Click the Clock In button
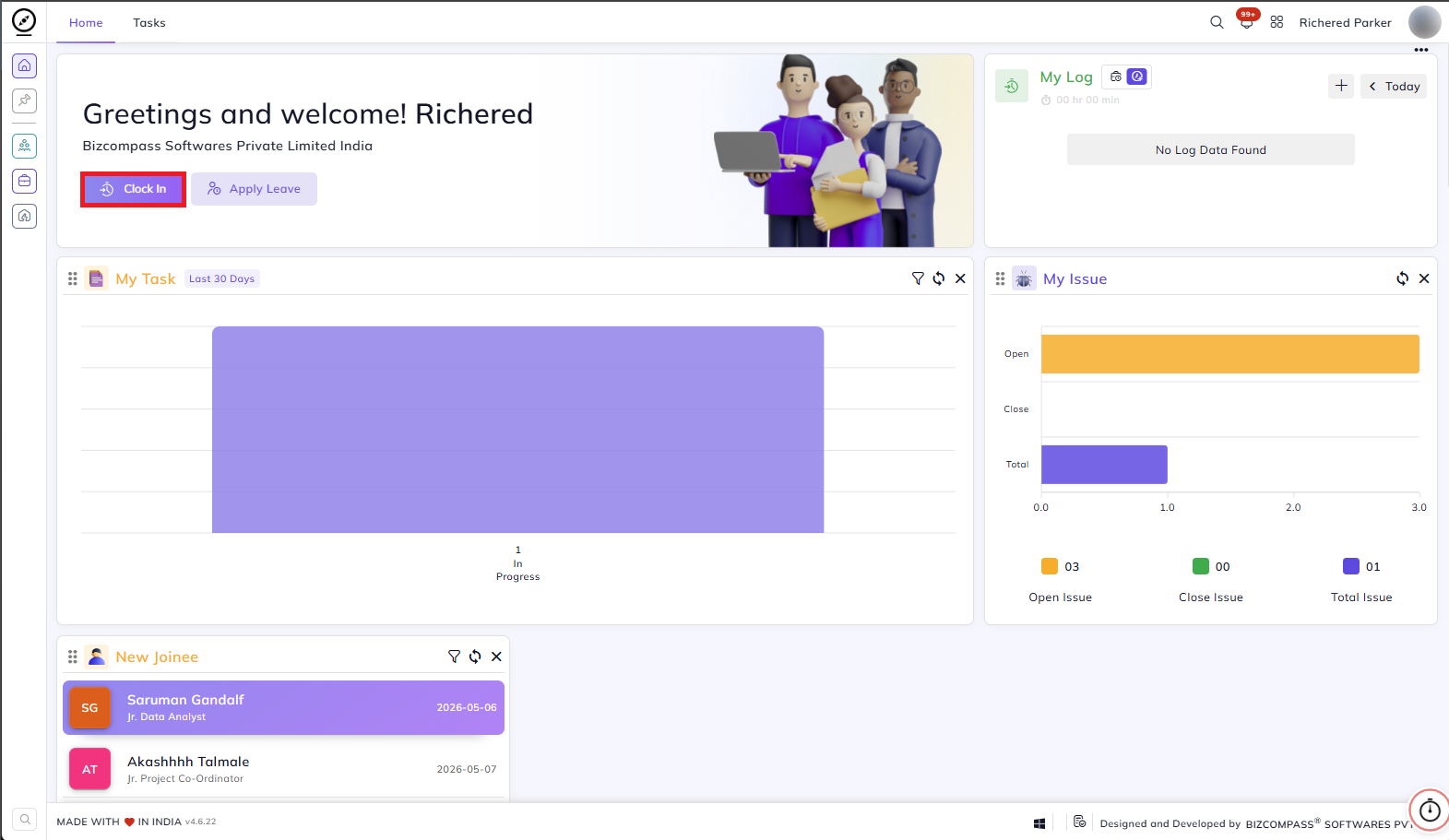The image size is (1449, 840). click(x=134, y=189)
